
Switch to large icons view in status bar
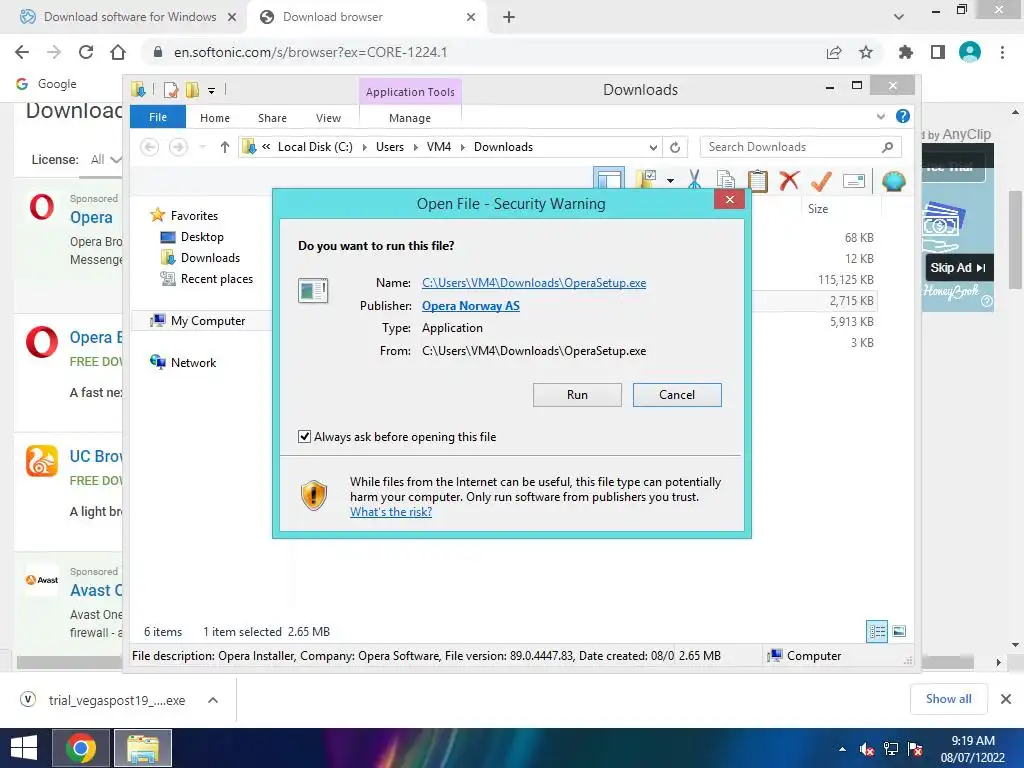(x=899, y=631)
